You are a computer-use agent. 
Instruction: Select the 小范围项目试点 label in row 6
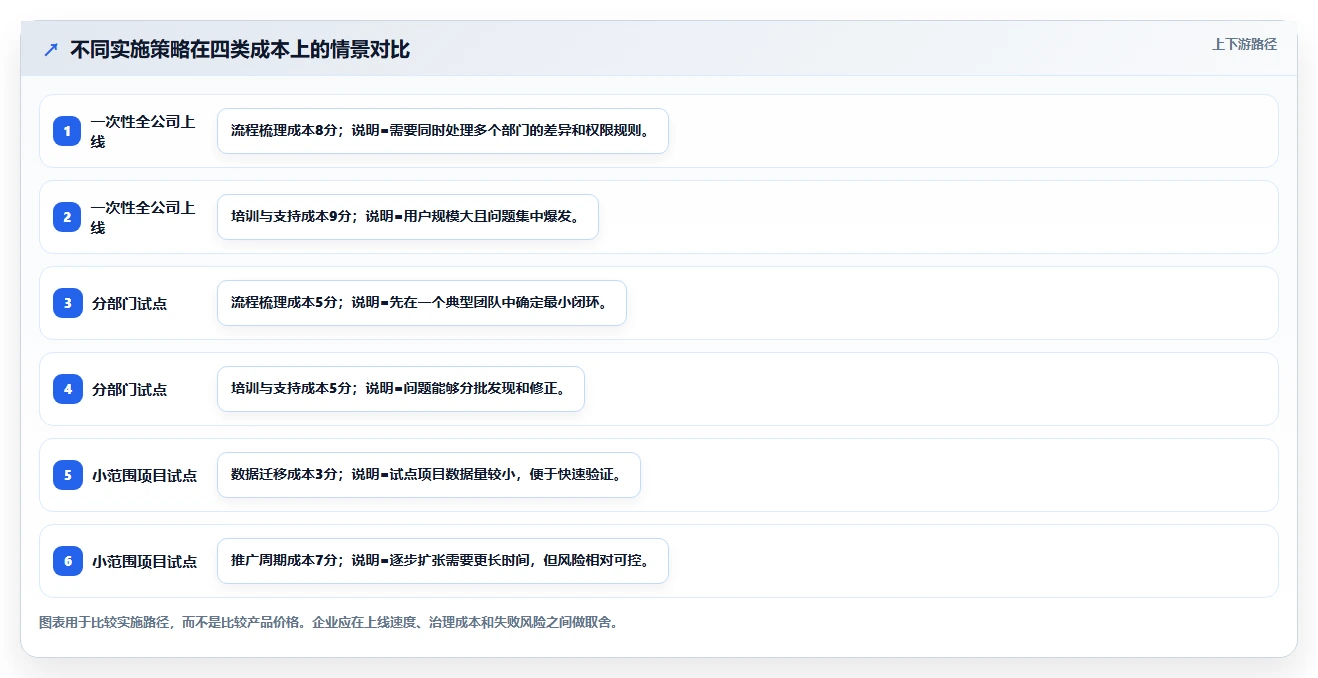tap(144, 561)
